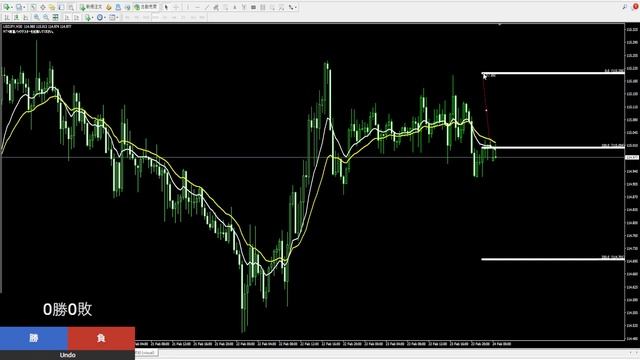Open the Arrows objects tool
Image resolution: width=640 pixels, height=360 pixels.
point(291,7)
